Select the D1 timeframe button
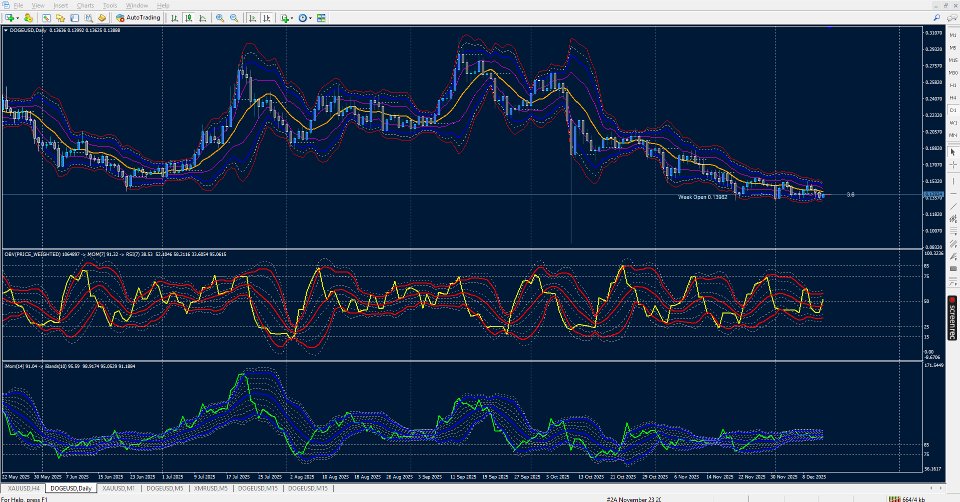The width and height of the screenshot is (960, 502). click(952, 110)
